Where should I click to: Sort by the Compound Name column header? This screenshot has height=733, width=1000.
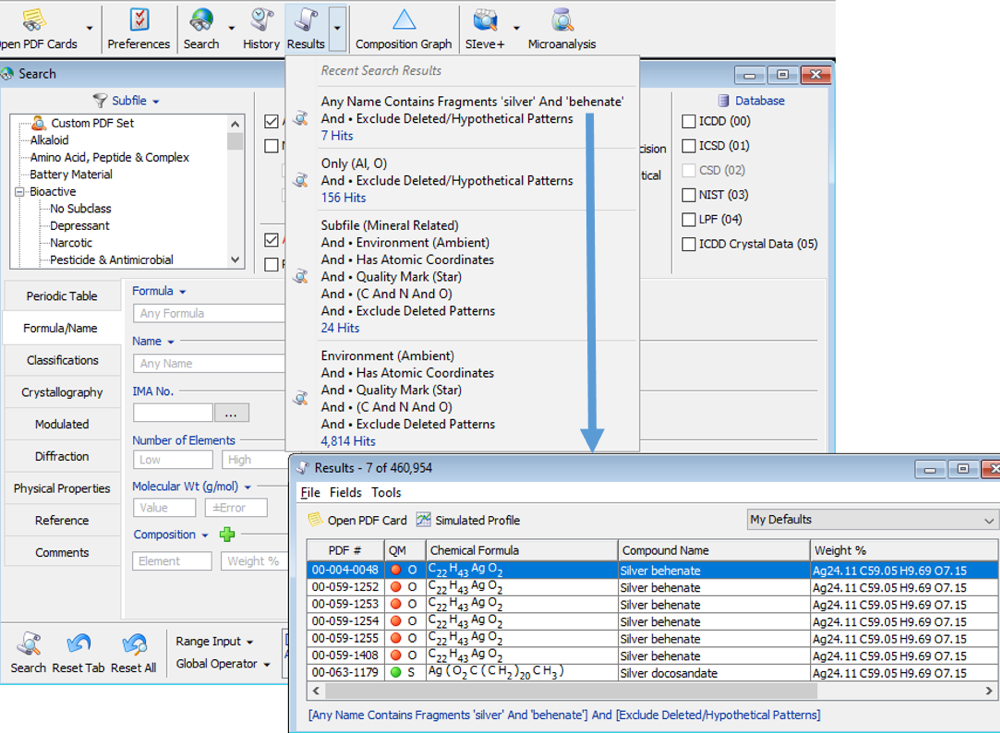click(714, 551)
